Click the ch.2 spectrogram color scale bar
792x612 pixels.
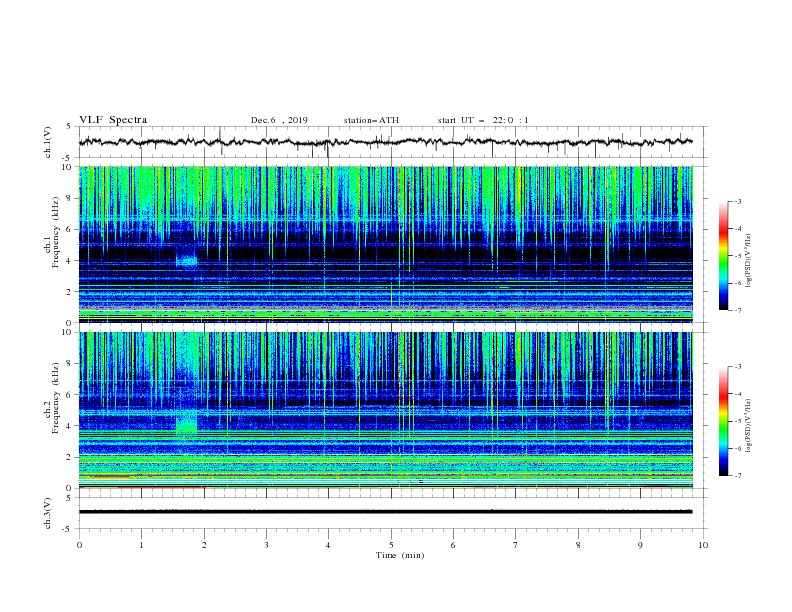coord(723,421)
